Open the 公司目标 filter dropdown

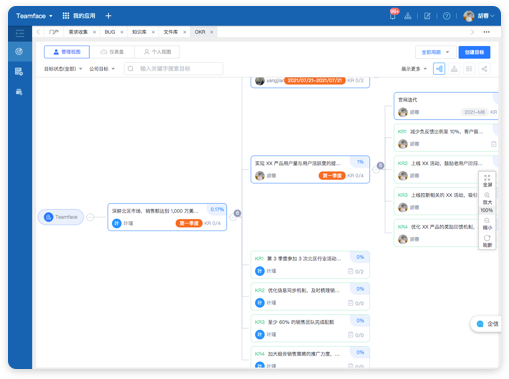click(x=102, y=69)
